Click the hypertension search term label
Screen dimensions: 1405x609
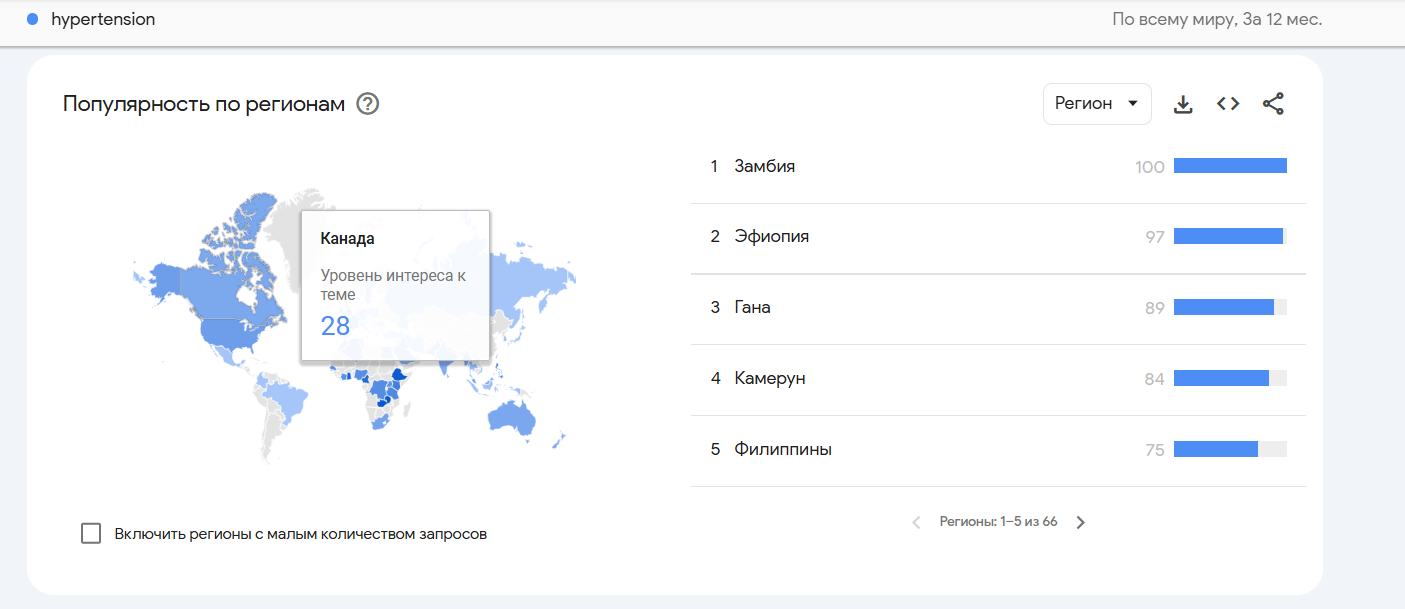pyautogui.click(x=103, y=19)
